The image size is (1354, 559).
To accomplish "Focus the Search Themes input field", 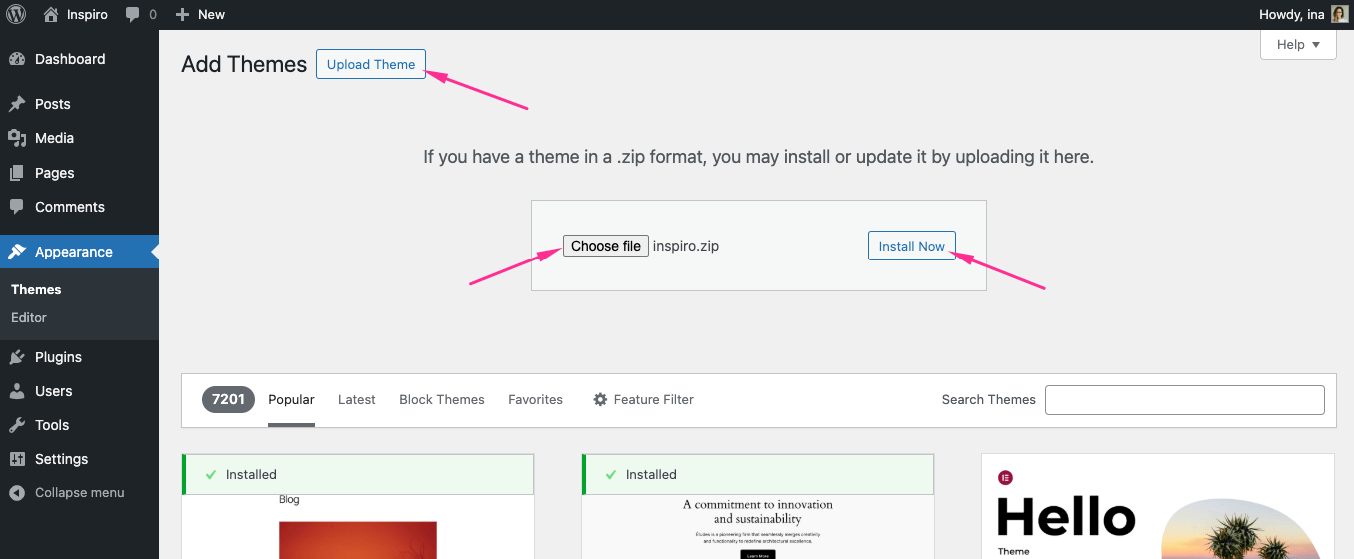I will pyautogui.click(x=1184, y=400).
